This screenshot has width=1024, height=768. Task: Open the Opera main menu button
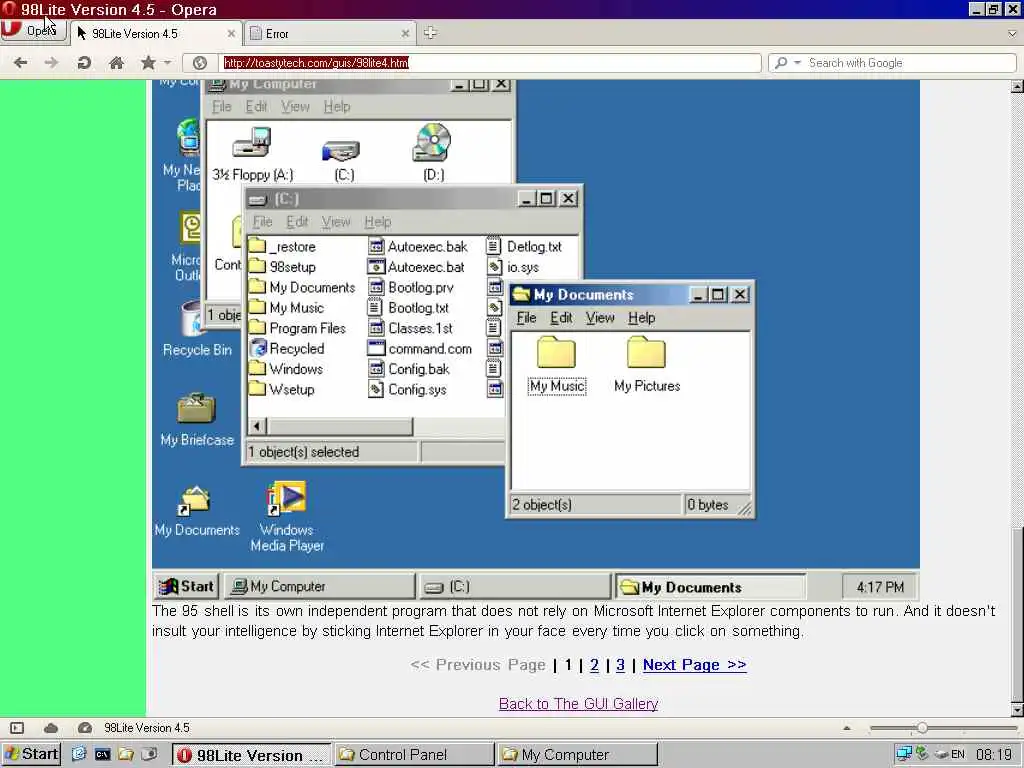[33, 31]
